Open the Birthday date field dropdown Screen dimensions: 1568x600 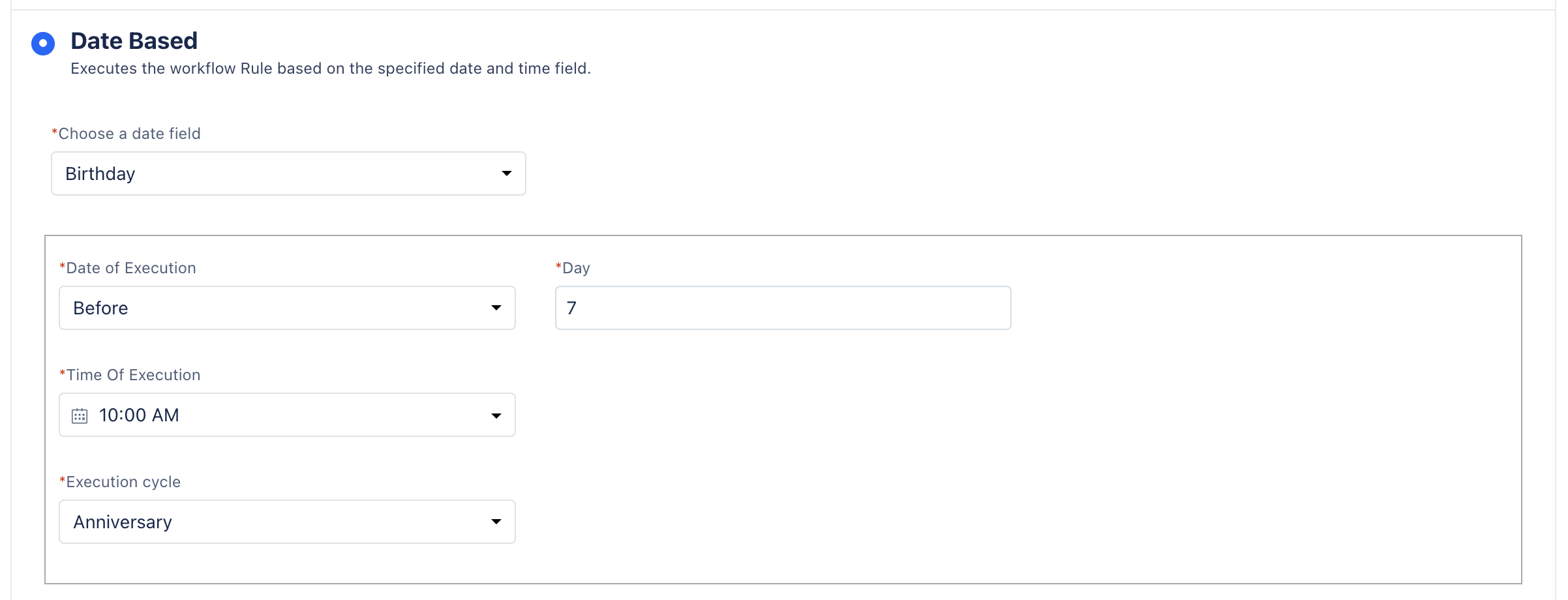(288, 173)
